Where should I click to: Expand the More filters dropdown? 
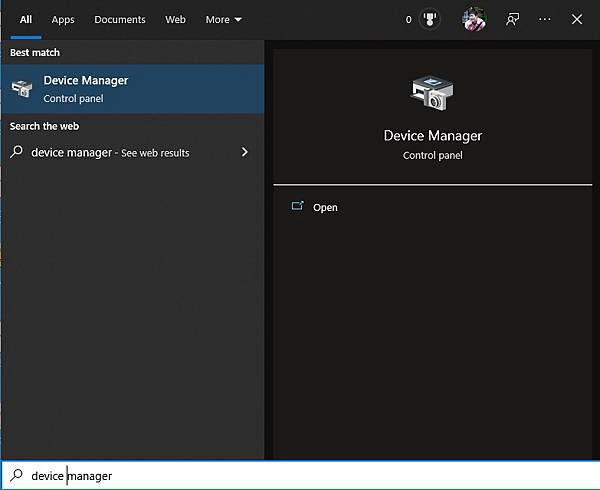tap(223, 20)
